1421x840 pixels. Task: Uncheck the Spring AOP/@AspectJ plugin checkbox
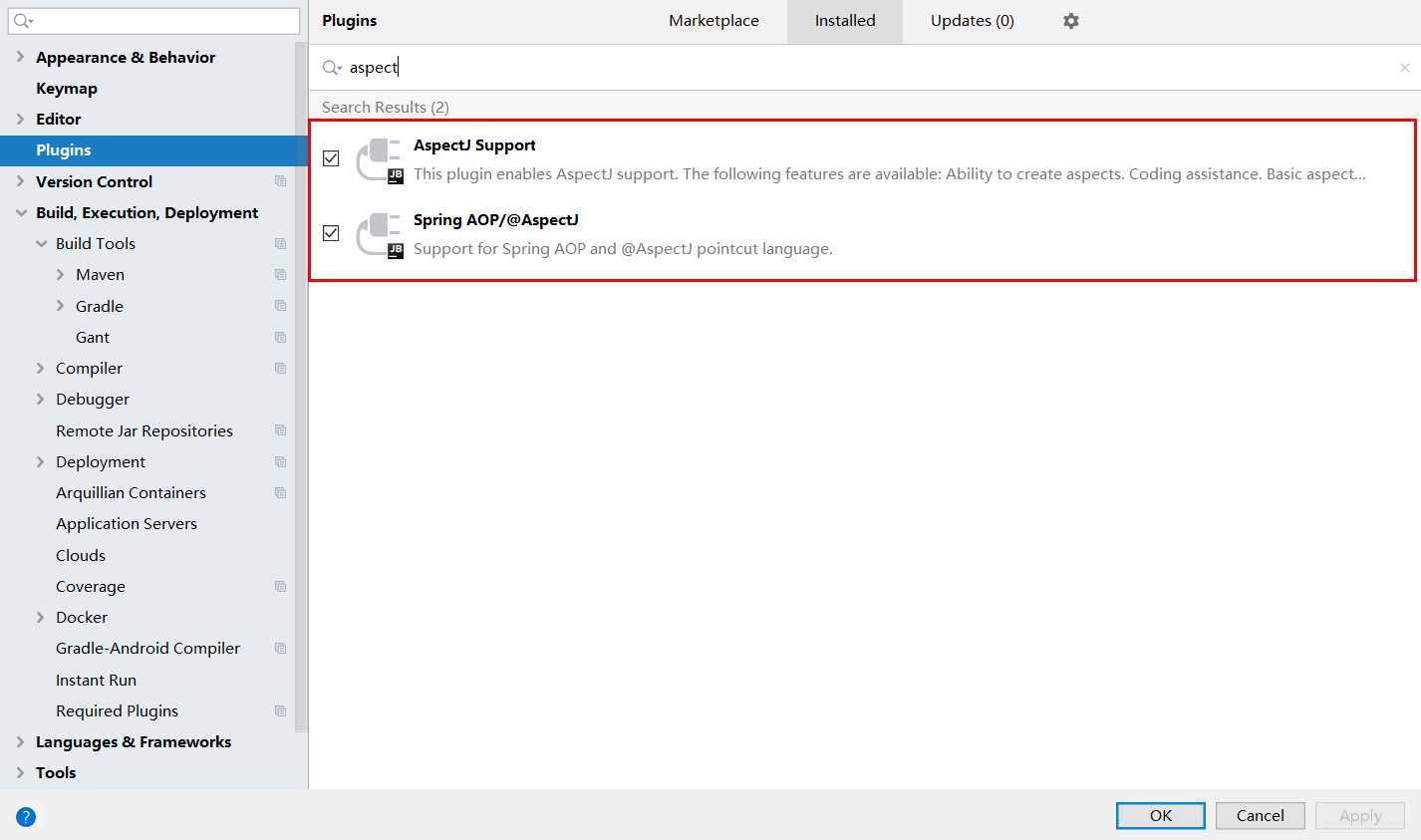coord(331,233)
